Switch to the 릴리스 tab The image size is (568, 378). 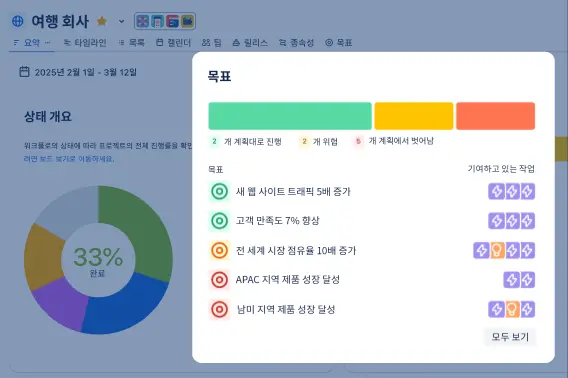tap(250, 42)
